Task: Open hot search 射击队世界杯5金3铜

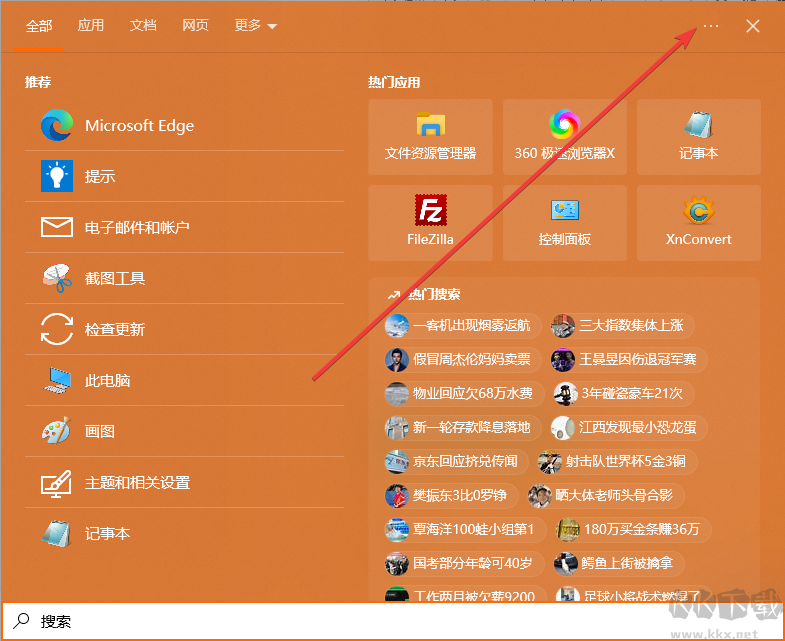Action: pyautogui.click(x=617, y=462)
